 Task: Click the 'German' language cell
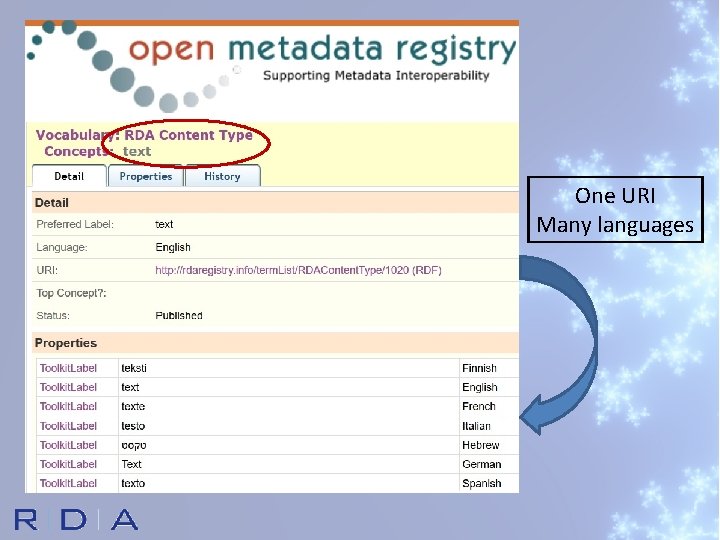(x=482, y=464)
